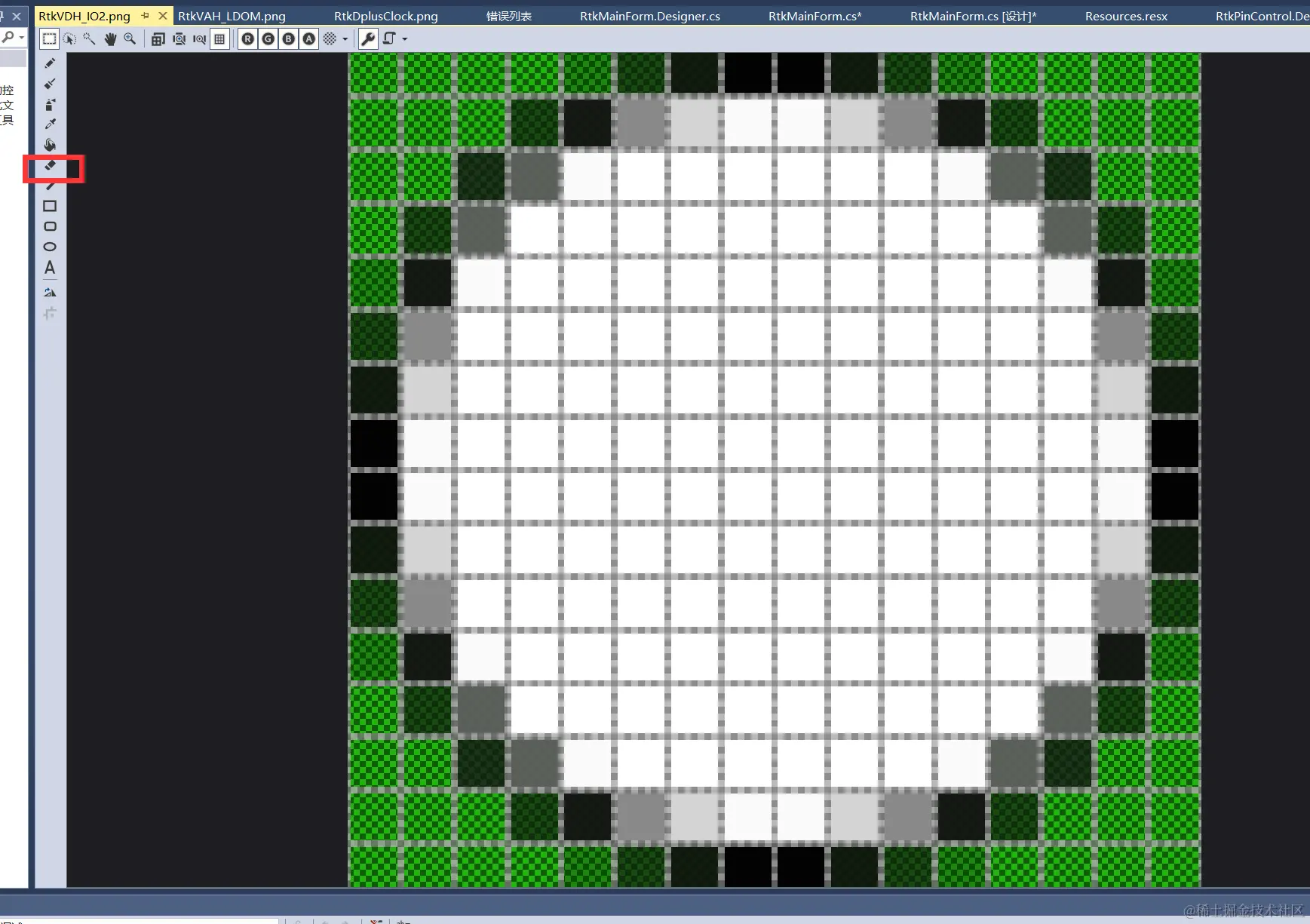Viewport: 1310px width, 924px height.
Task: Activate the hand pan tool
Action: coord(110,39)
